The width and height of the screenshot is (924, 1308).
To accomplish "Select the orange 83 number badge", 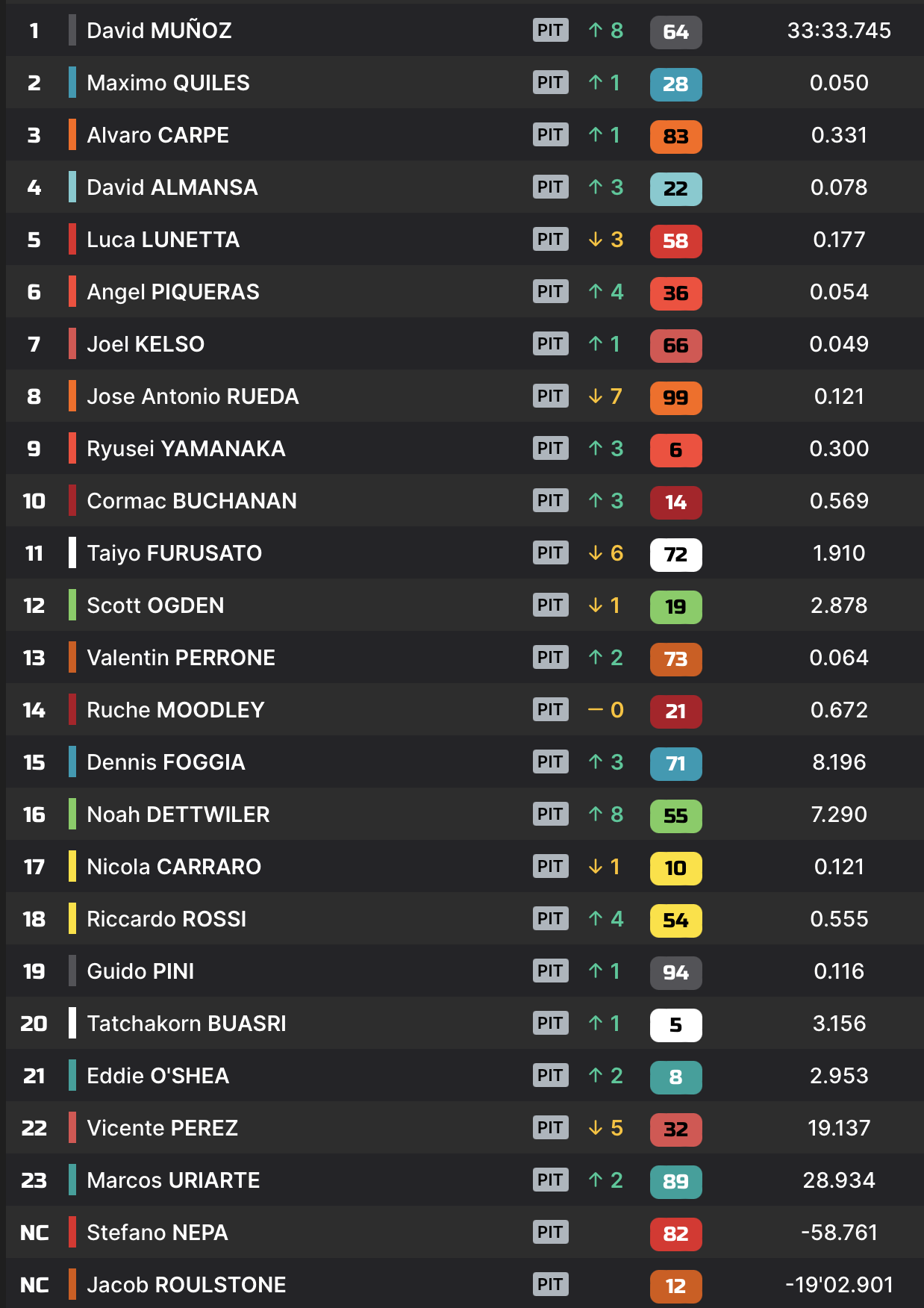I will tap(675, 137).
